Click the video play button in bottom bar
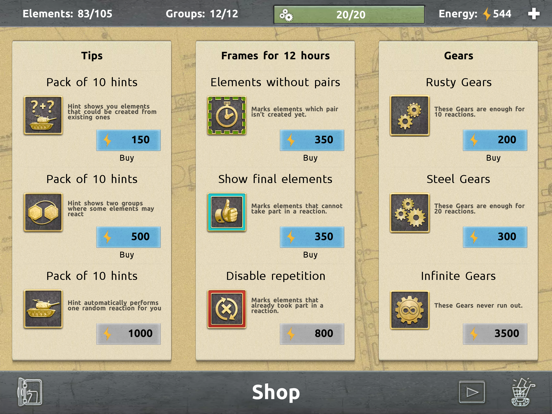The image size is (552, 414). pos(472,392)
